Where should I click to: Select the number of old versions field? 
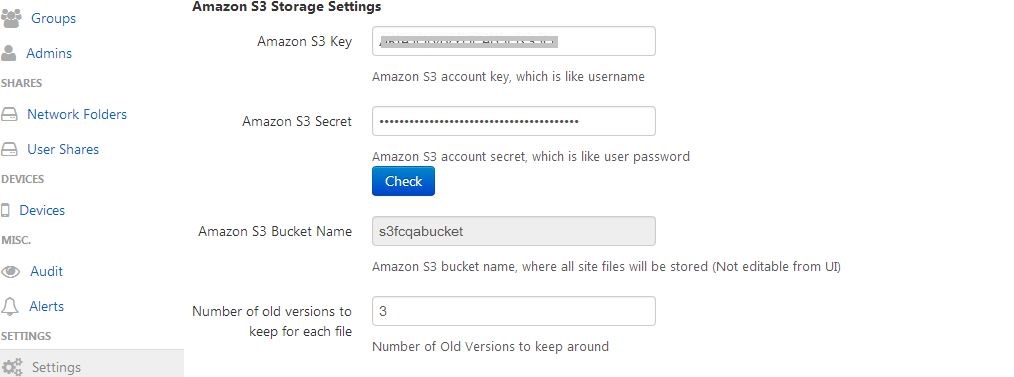click(514, 312)
